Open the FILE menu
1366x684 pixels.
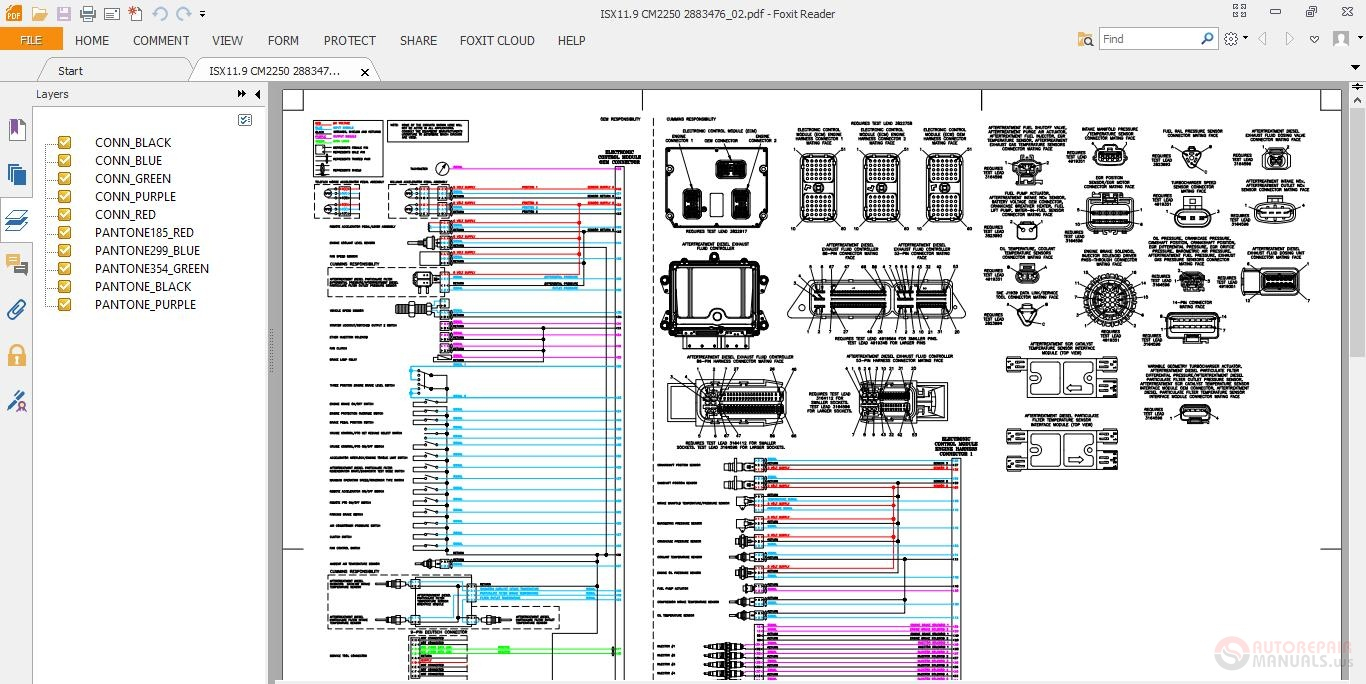[x=31, y=40]
